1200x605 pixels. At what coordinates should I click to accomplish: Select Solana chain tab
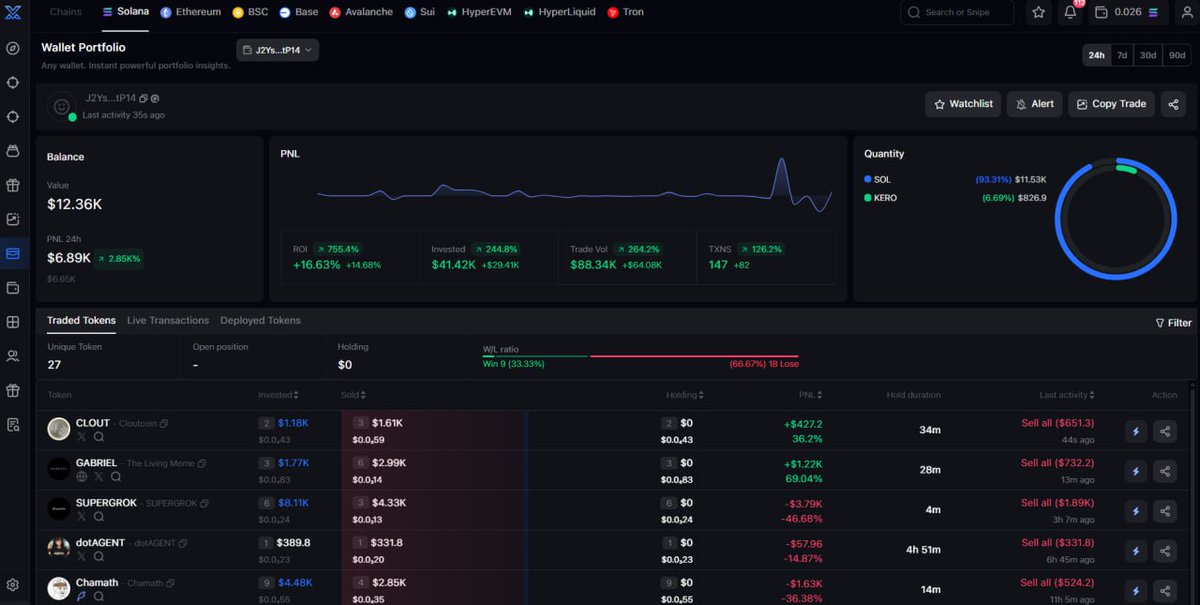click(x=126, y=12)
